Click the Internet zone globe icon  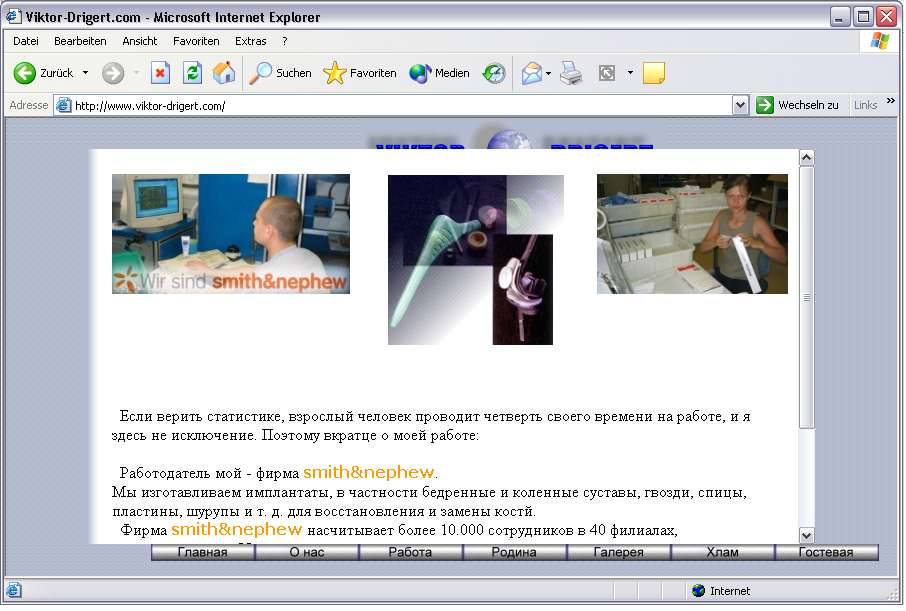[x=699, y=590]
